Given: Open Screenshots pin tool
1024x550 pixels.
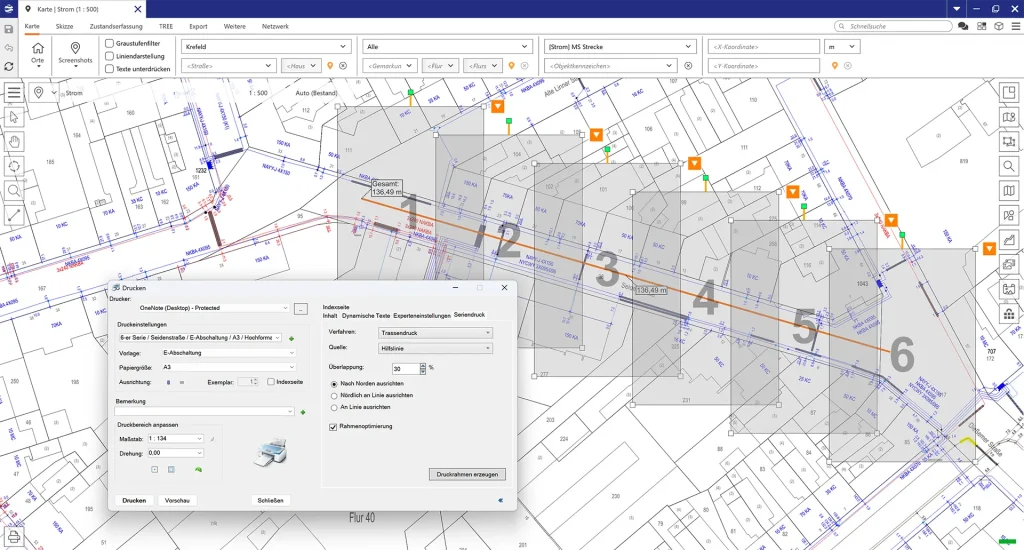Looking at the screenshot, I should click(75, 48).
